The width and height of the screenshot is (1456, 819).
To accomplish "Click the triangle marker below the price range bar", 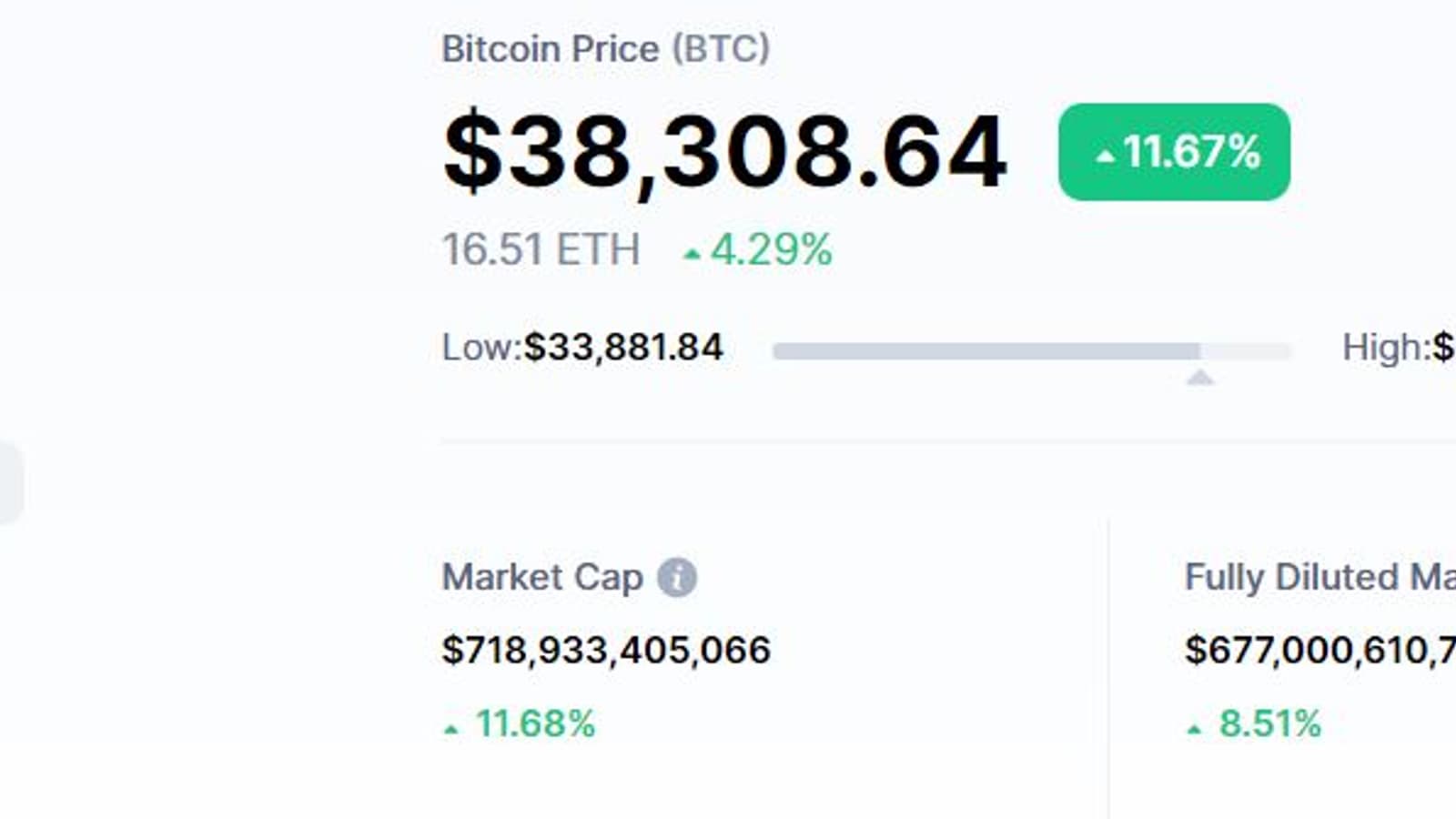I will point(1200,377).
